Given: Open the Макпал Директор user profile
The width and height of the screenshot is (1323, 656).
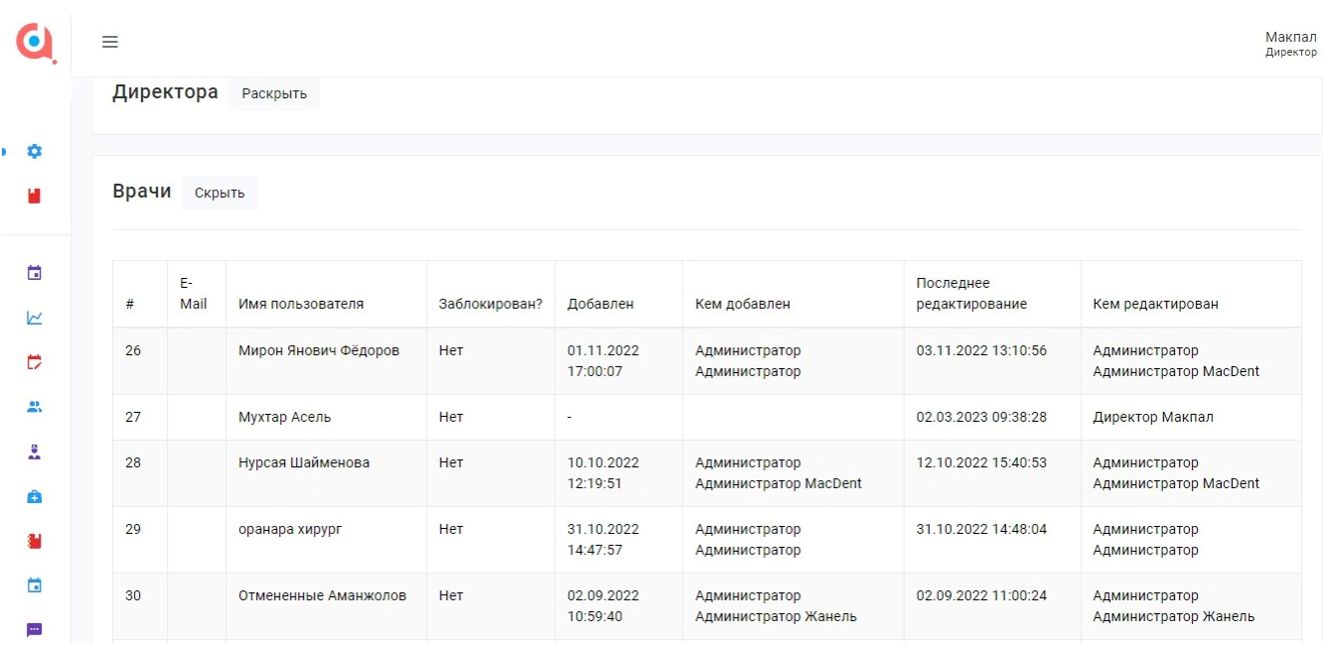Looking at the screenshot, I should (1290, 44).
